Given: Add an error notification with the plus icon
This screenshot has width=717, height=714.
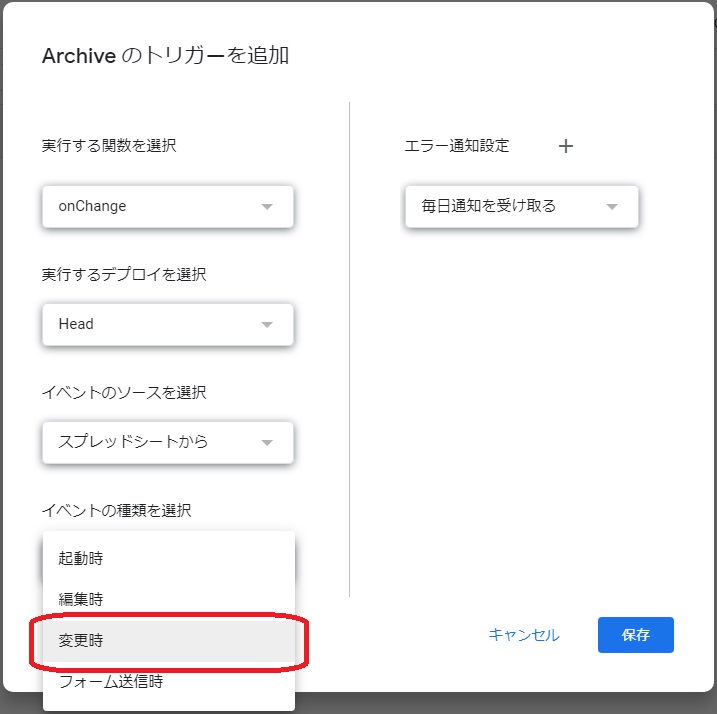Looking at the screenshot, I should click(566, 146).
